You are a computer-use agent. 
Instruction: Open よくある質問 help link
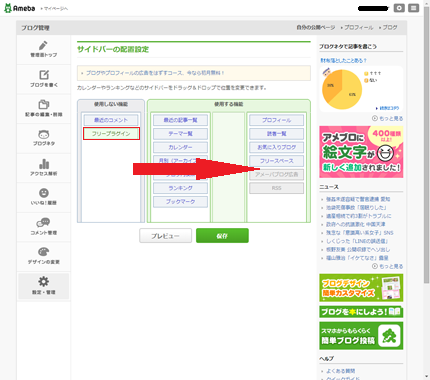(x=340, y=371)
